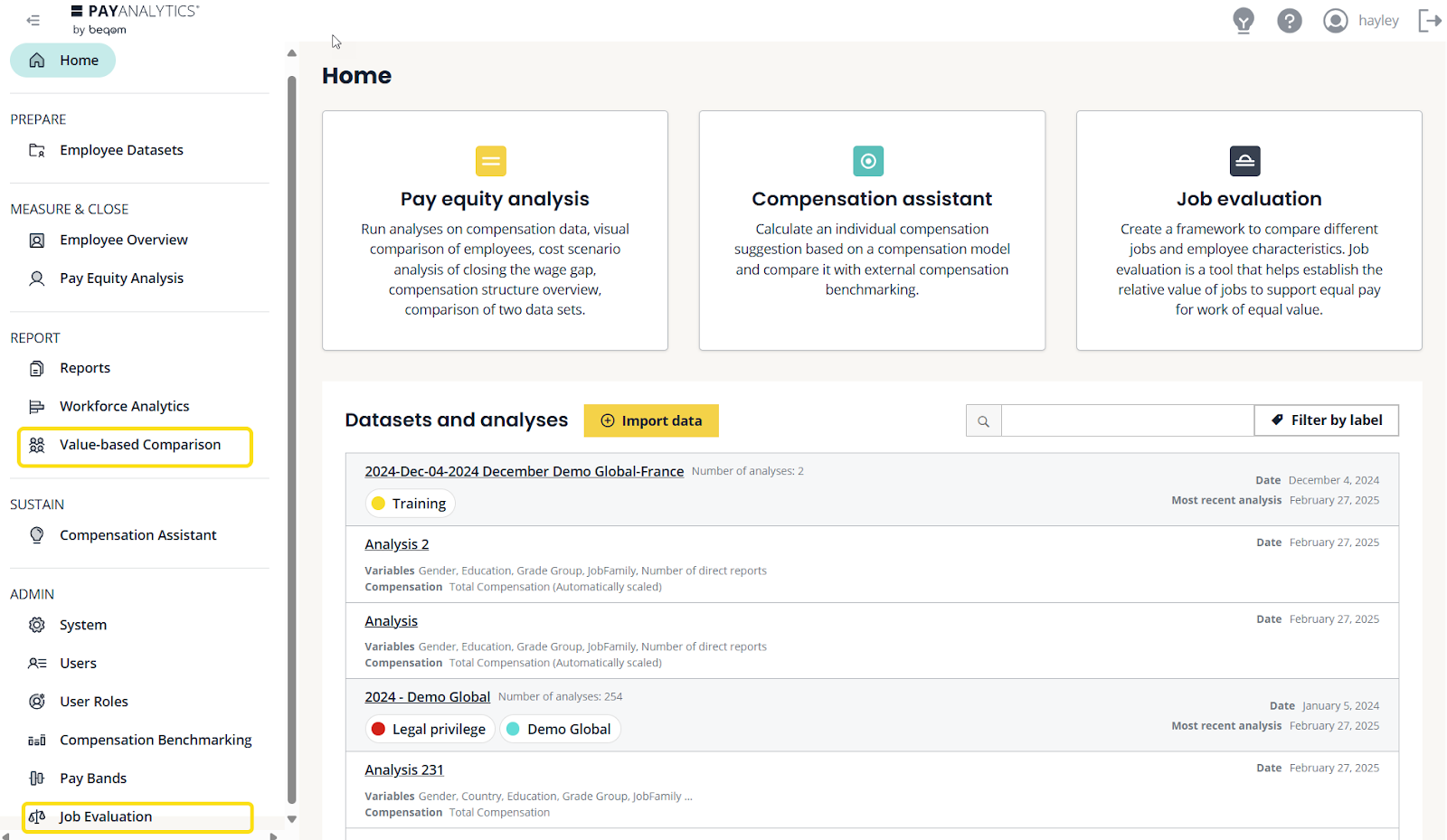Open the Filter by label dropdown
Viewport: 1447px width, 840px height.
coord(1326,420)
